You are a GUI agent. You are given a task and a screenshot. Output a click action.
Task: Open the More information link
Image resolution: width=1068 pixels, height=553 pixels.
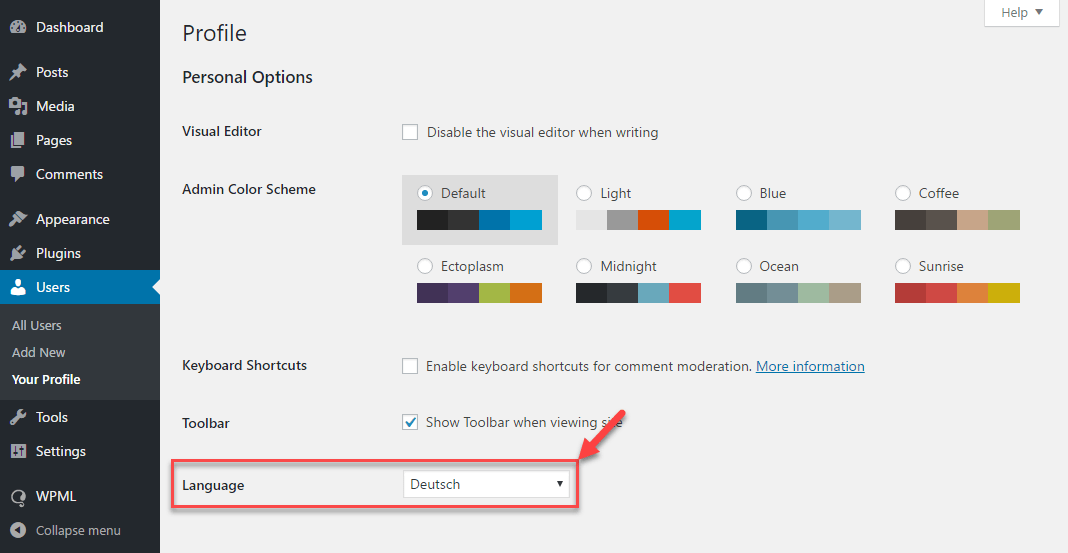810,366
